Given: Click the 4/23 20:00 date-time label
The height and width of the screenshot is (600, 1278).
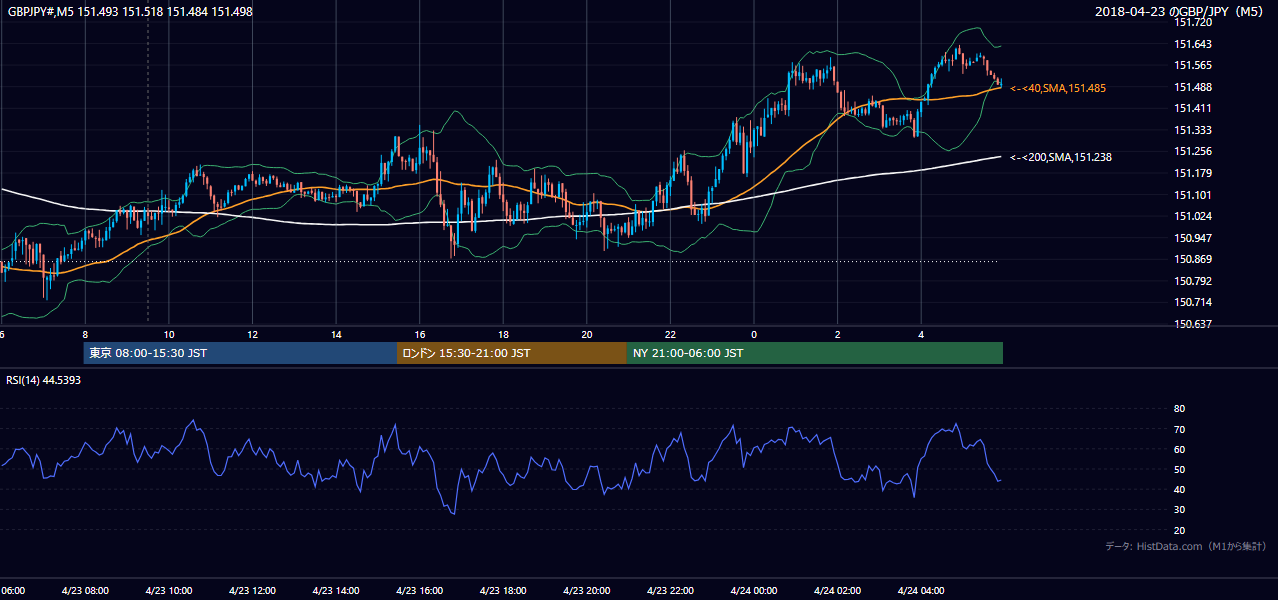Looking at the screenshot, I should [586, 590].
